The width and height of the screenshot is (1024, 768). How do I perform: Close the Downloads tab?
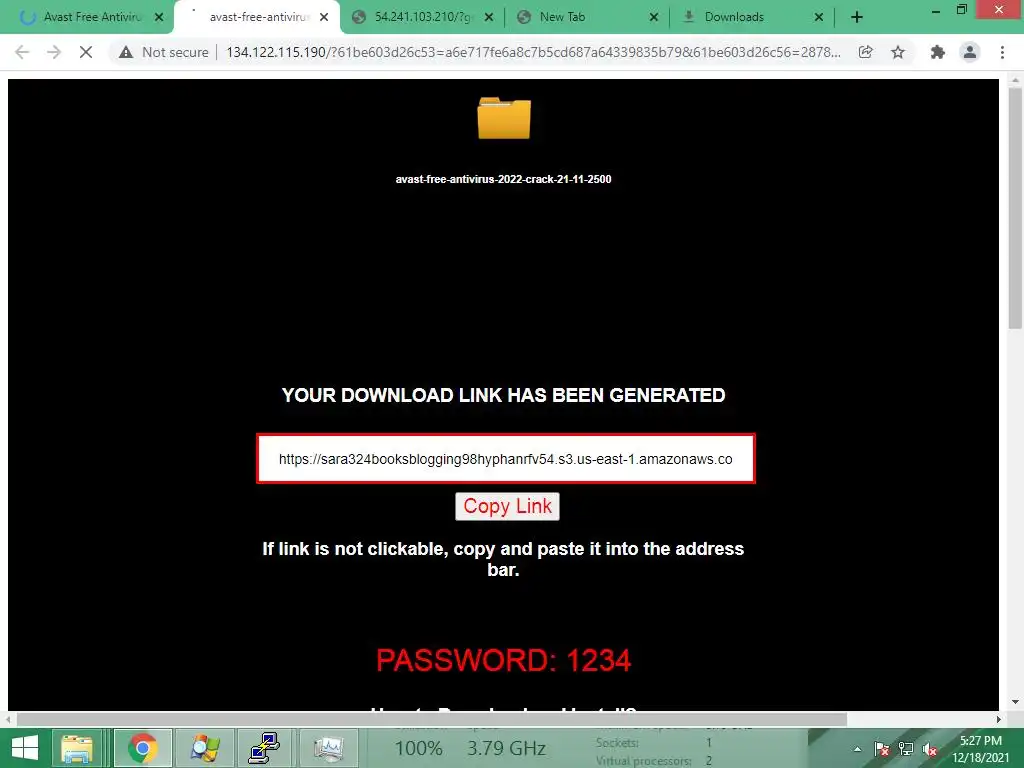(819, 18)
